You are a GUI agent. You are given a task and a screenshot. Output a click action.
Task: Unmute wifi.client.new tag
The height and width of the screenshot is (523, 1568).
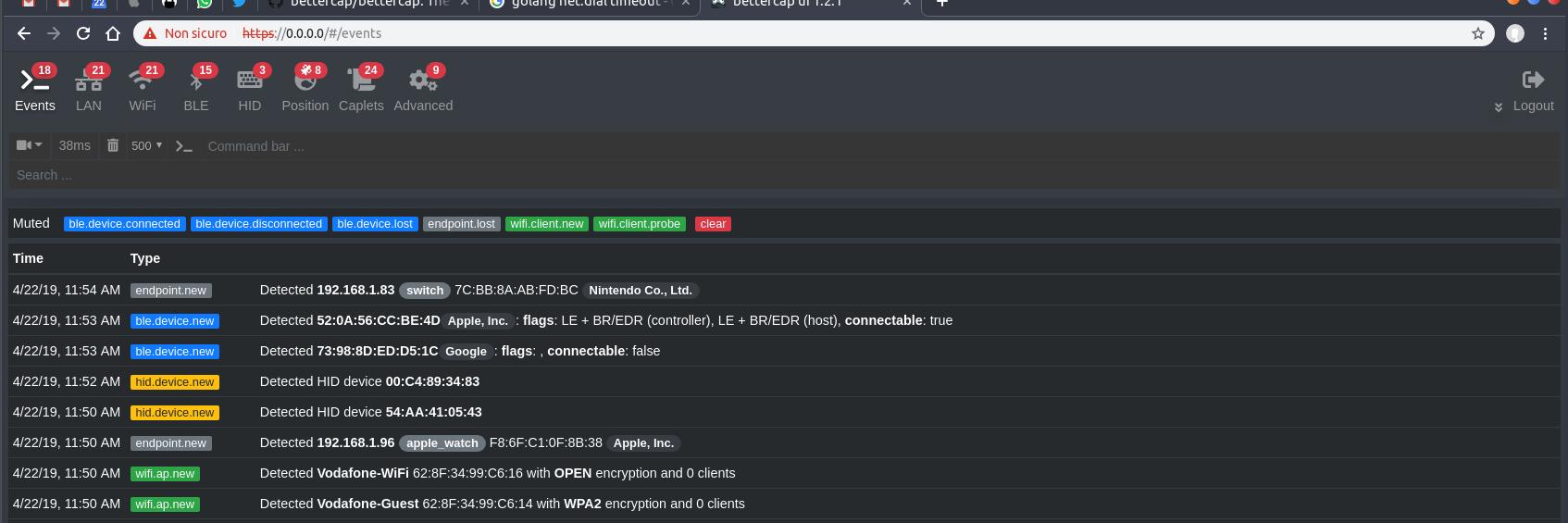547,224
